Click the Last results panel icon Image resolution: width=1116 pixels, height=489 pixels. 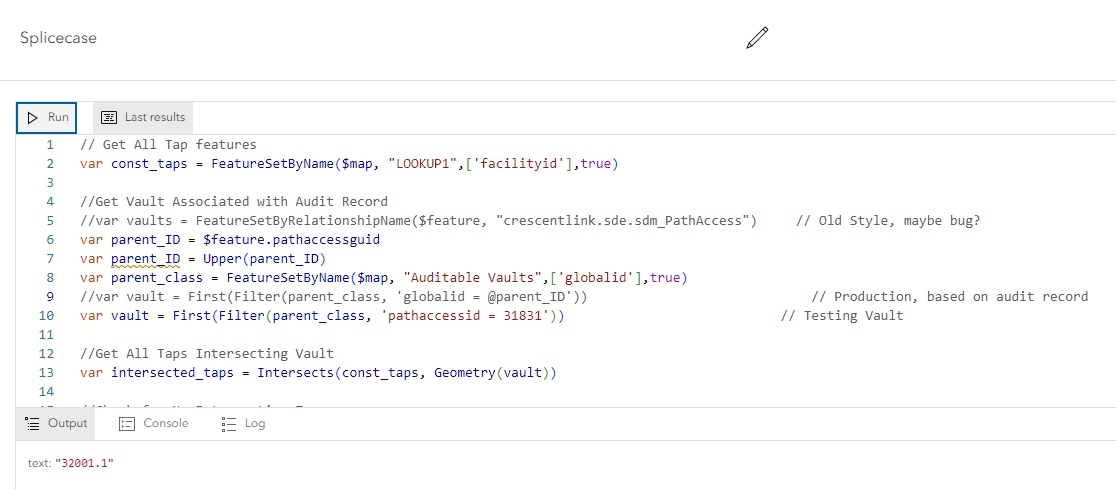109,117
